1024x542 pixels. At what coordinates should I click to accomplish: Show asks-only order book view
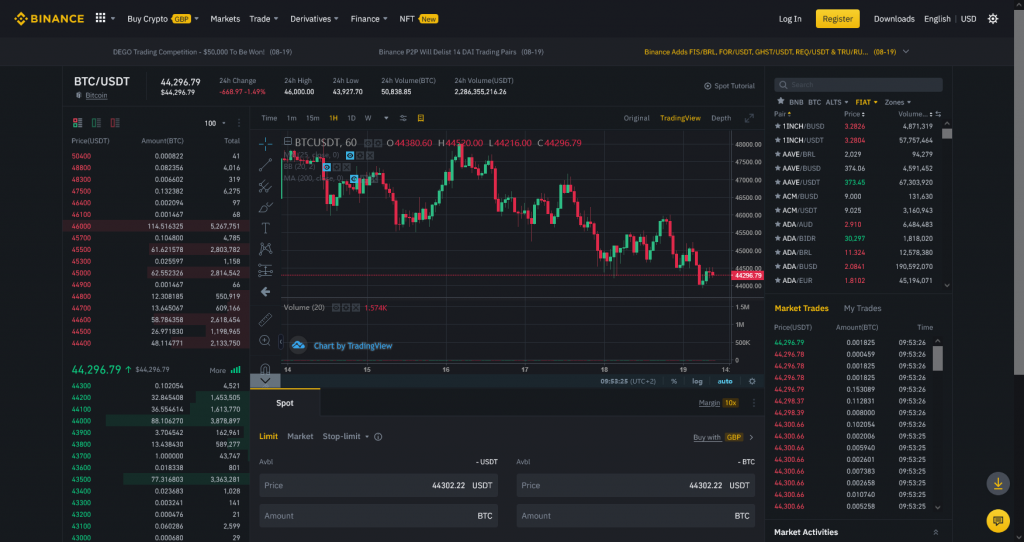pos(115,123)
